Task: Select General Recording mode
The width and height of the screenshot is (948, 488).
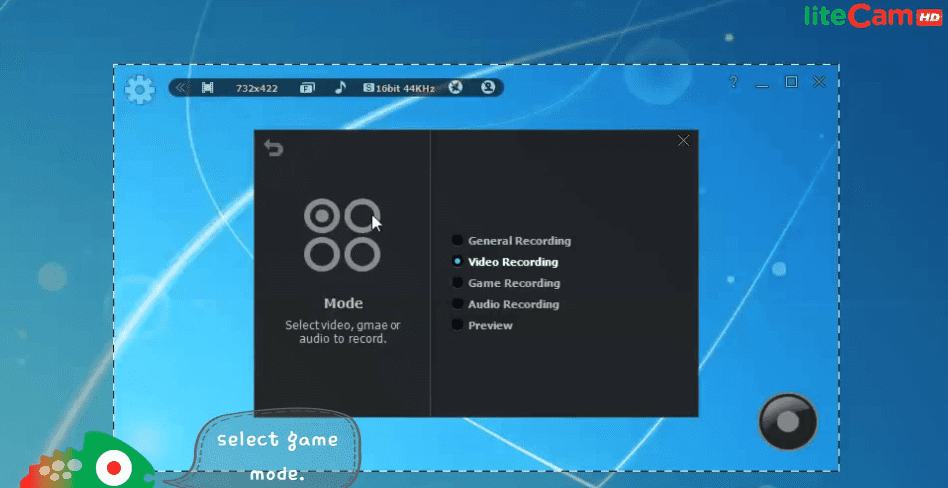Action: tap(511, 241)
